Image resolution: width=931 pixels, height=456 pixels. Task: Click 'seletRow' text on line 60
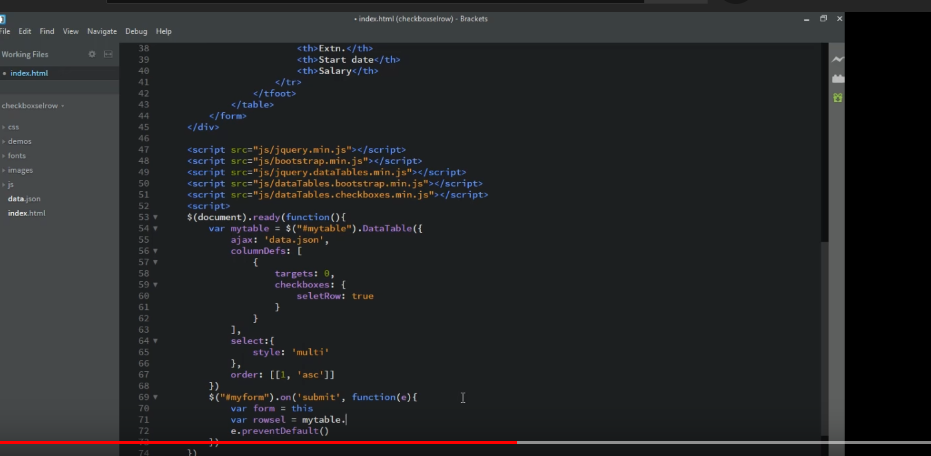(x=319, y=296)
